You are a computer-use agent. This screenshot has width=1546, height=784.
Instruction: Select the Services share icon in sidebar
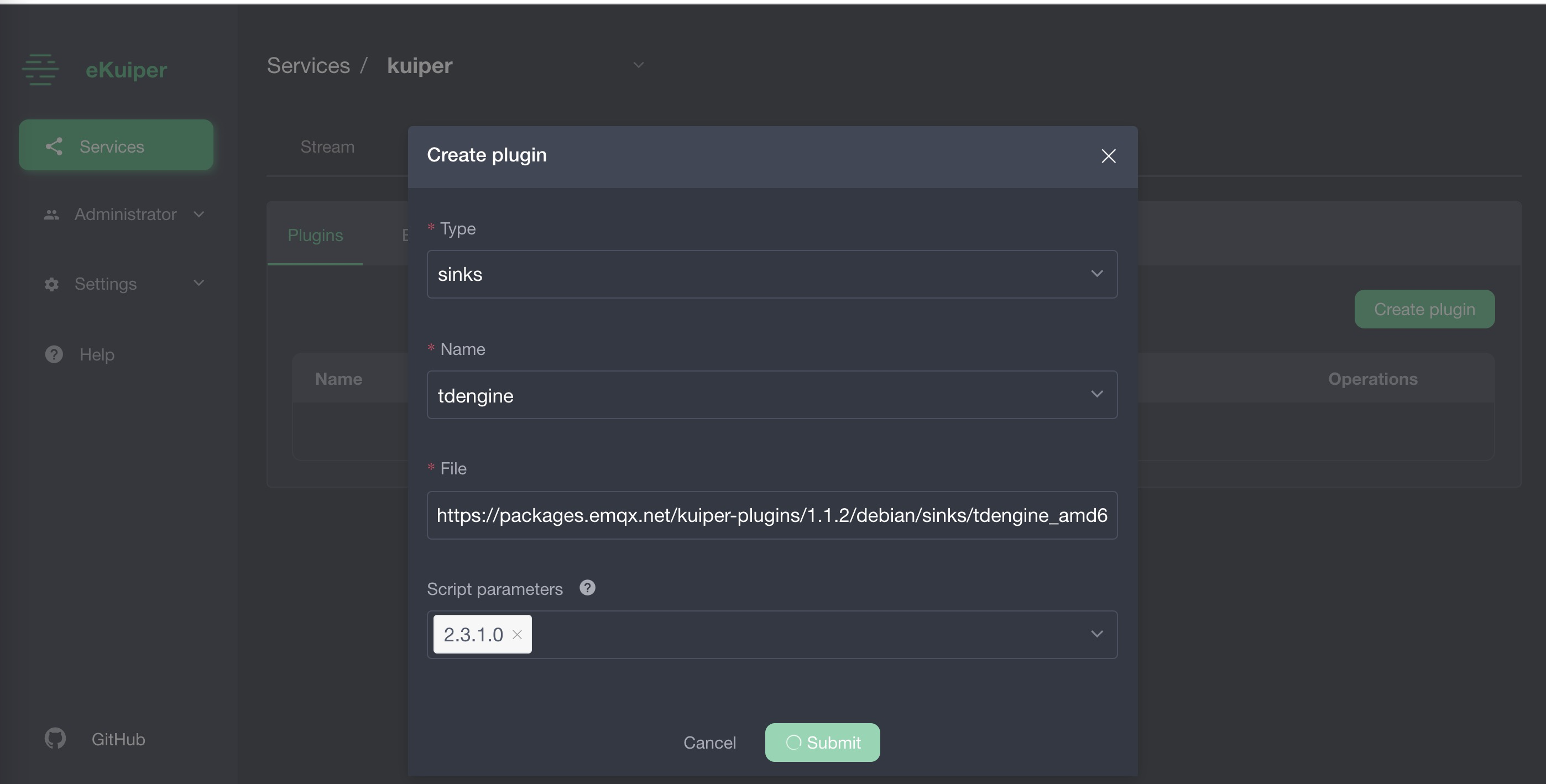coord(54,146)
